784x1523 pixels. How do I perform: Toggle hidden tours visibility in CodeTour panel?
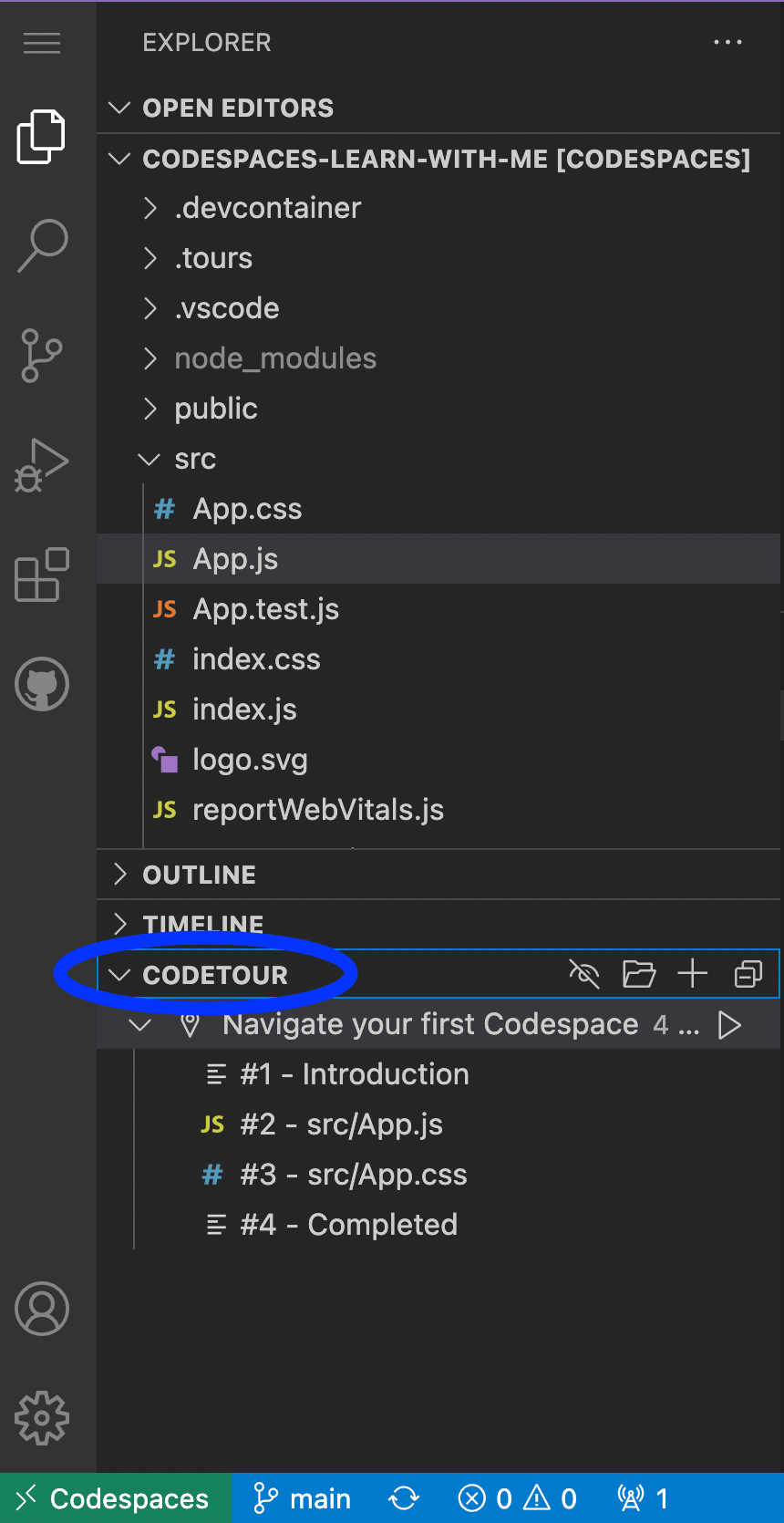point(584,974)
